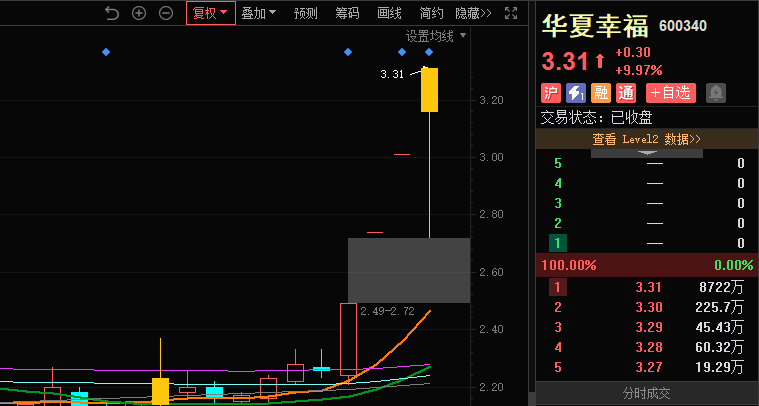Screen dimensions: 759x406
Task: Click the stock name 华夏幸福
Action: tap(595, 26)
